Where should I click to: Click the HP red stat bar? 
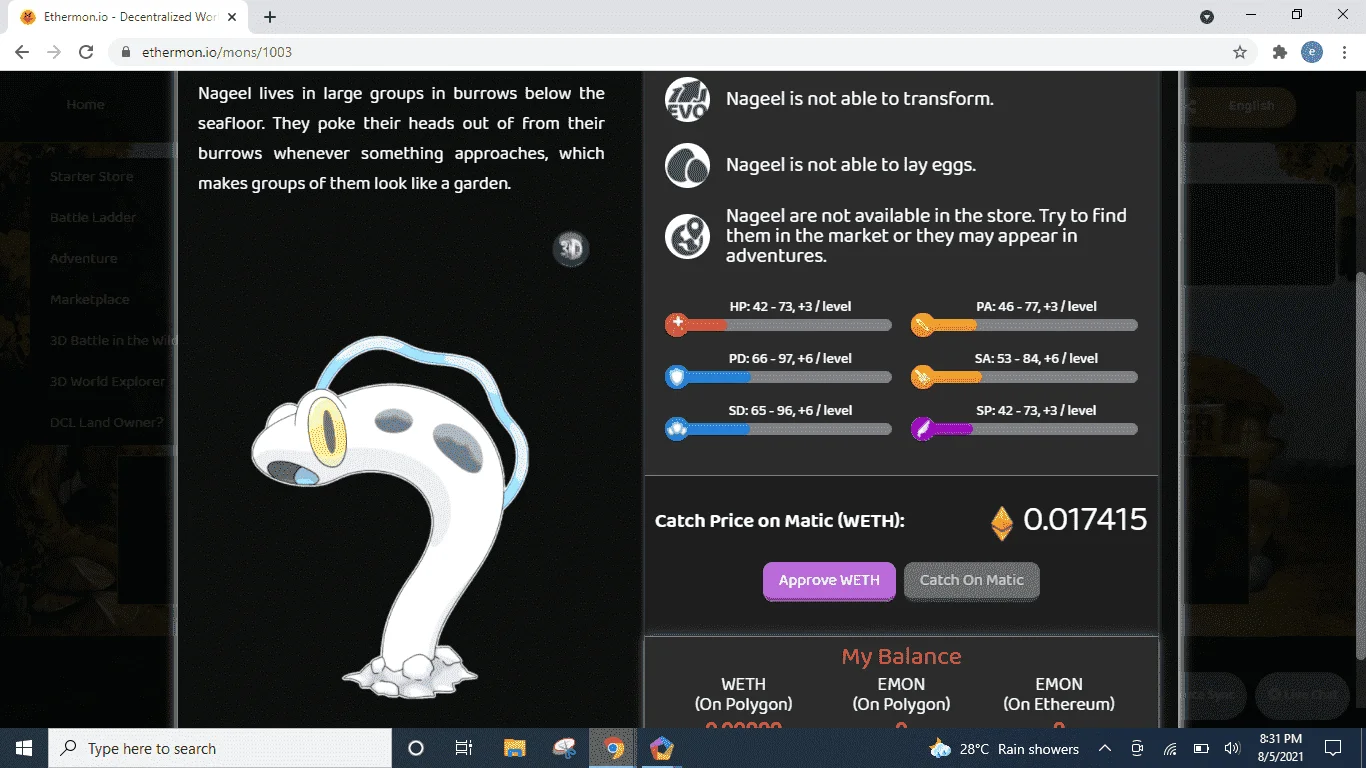tap(778, 325)
